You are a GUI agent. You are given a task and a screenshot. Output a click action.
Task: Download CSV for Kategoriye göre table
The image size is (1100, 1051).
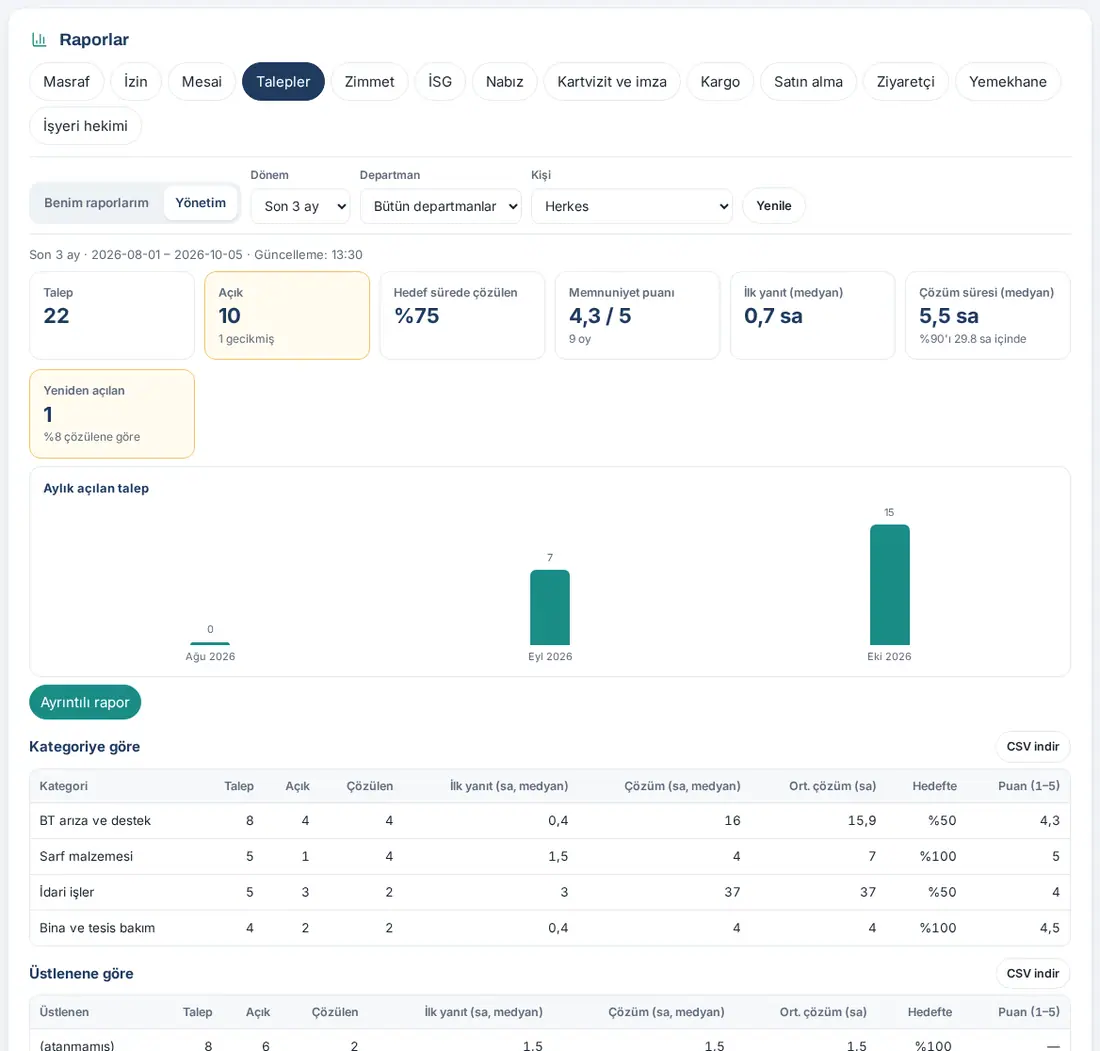pyautogui.click(x=1033, y=747)
